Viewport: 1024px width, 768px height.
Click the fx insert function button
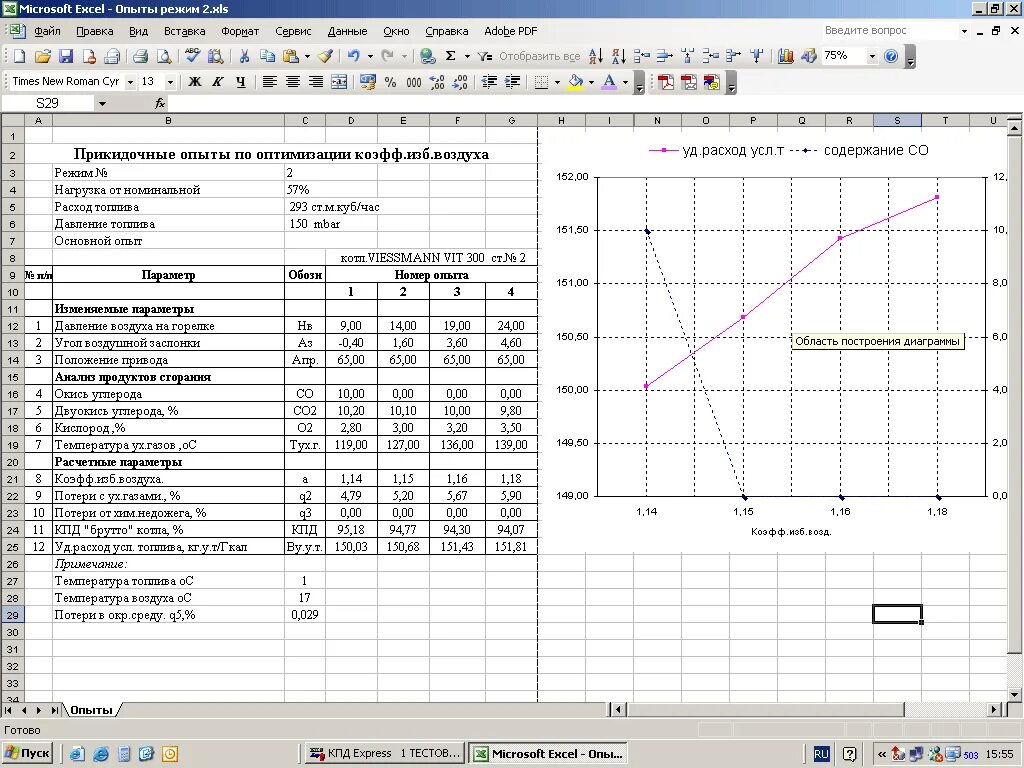coord(160,103)
